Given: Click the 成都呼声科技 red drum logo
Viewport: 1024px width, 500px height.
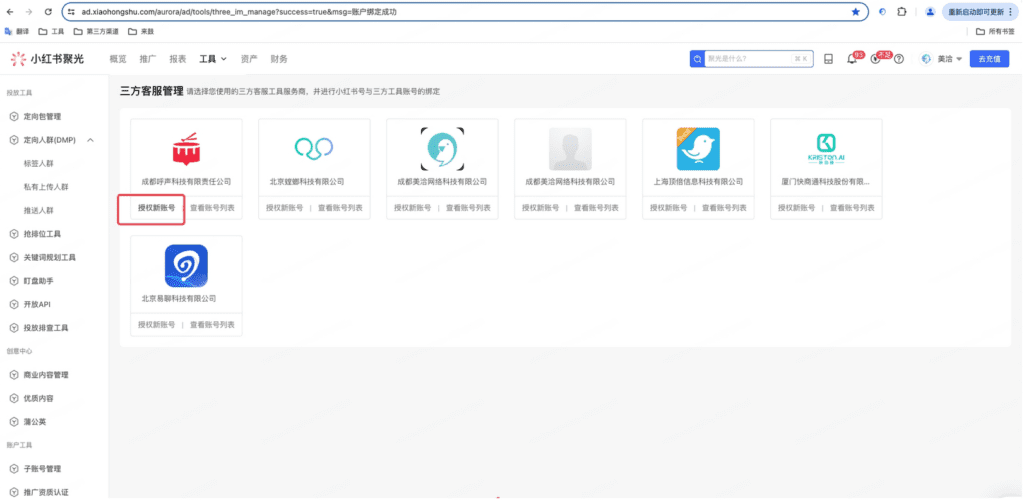Looking at the screenshot, I should click(x=186, y=149).
